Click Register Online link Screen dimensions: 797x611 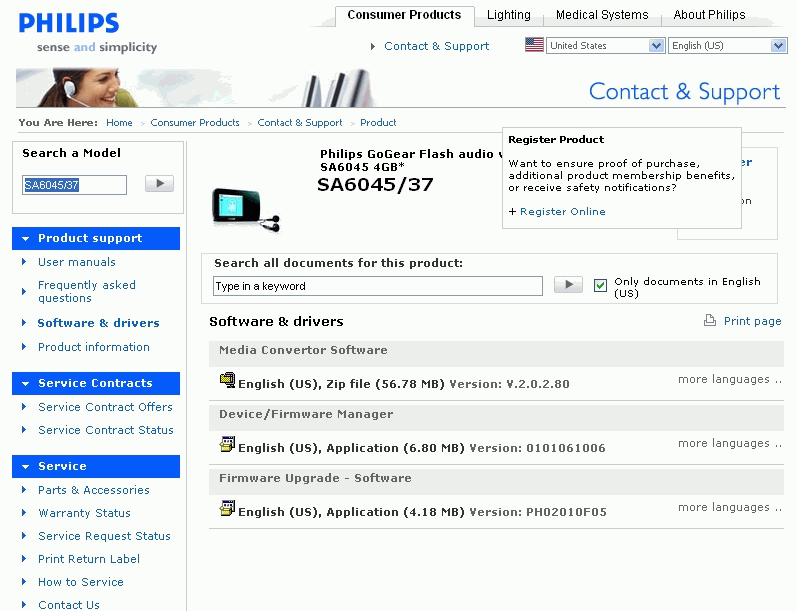point(563,211)
